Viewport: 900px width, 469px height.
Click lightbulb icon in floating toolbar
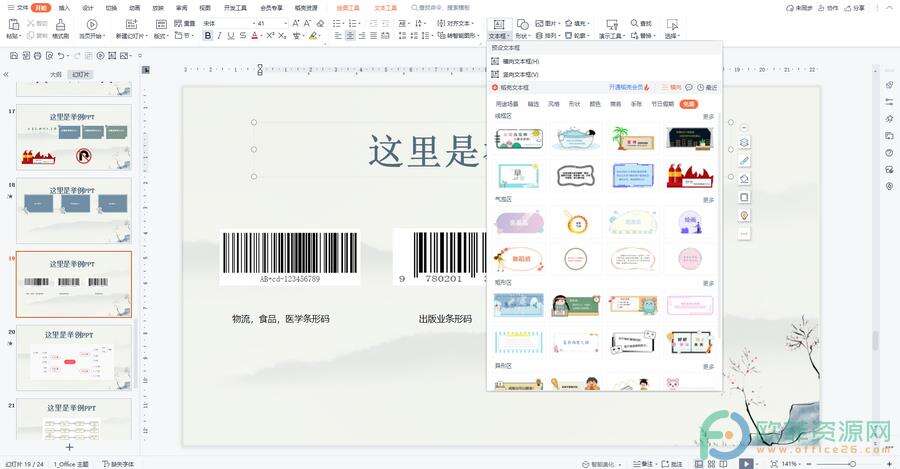(744, 215)
